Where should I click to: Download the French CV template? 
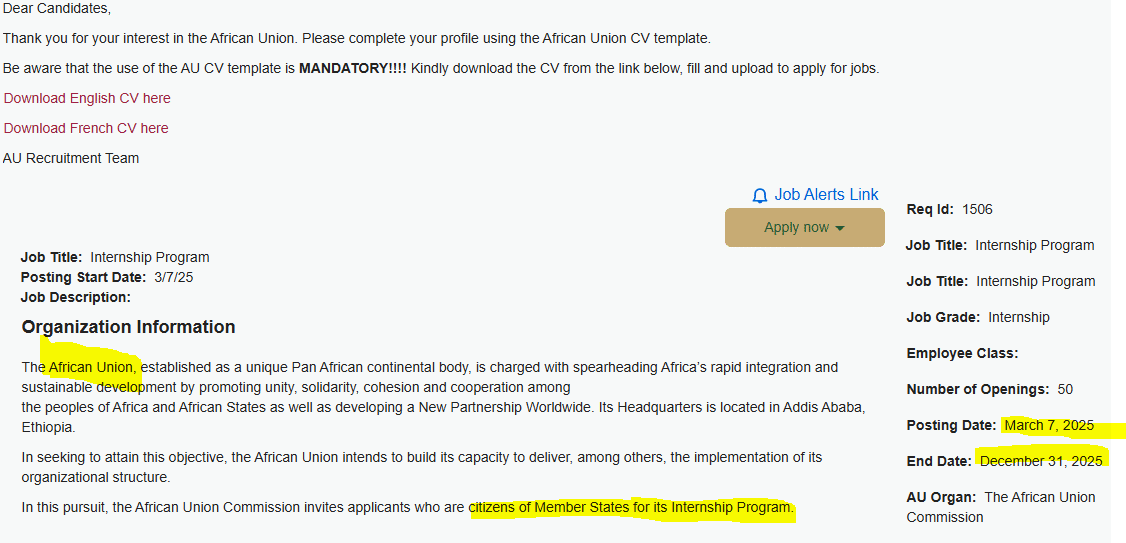click(x=86, y=128)
